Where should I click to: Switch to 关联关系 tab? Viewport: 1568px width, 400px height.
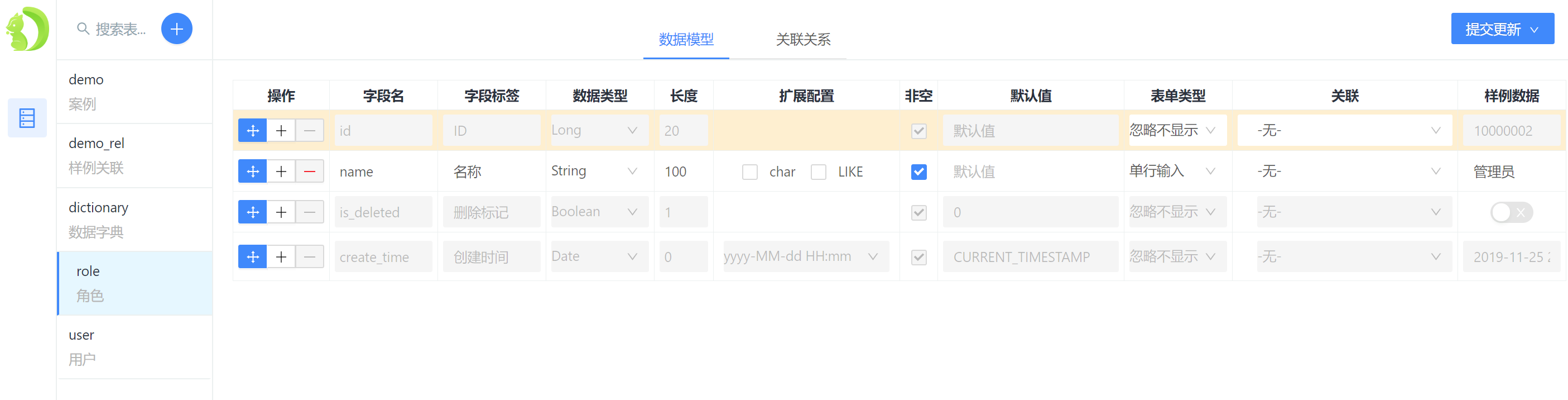click(x=803, y=40)
